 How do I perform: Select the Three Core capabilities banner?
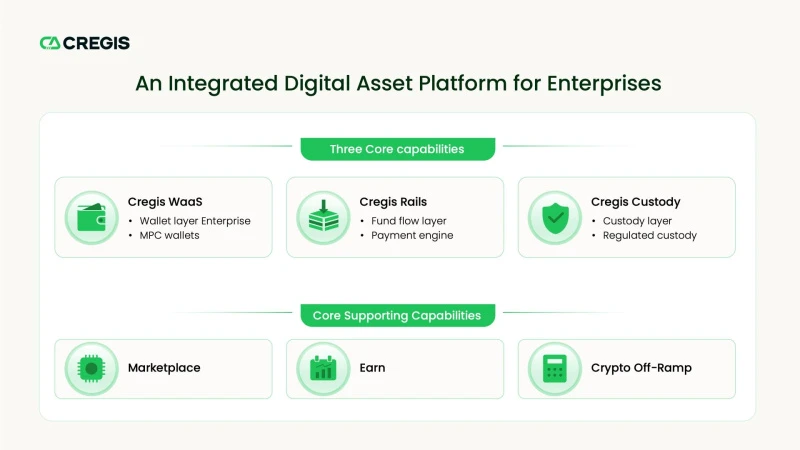[397, 149]
